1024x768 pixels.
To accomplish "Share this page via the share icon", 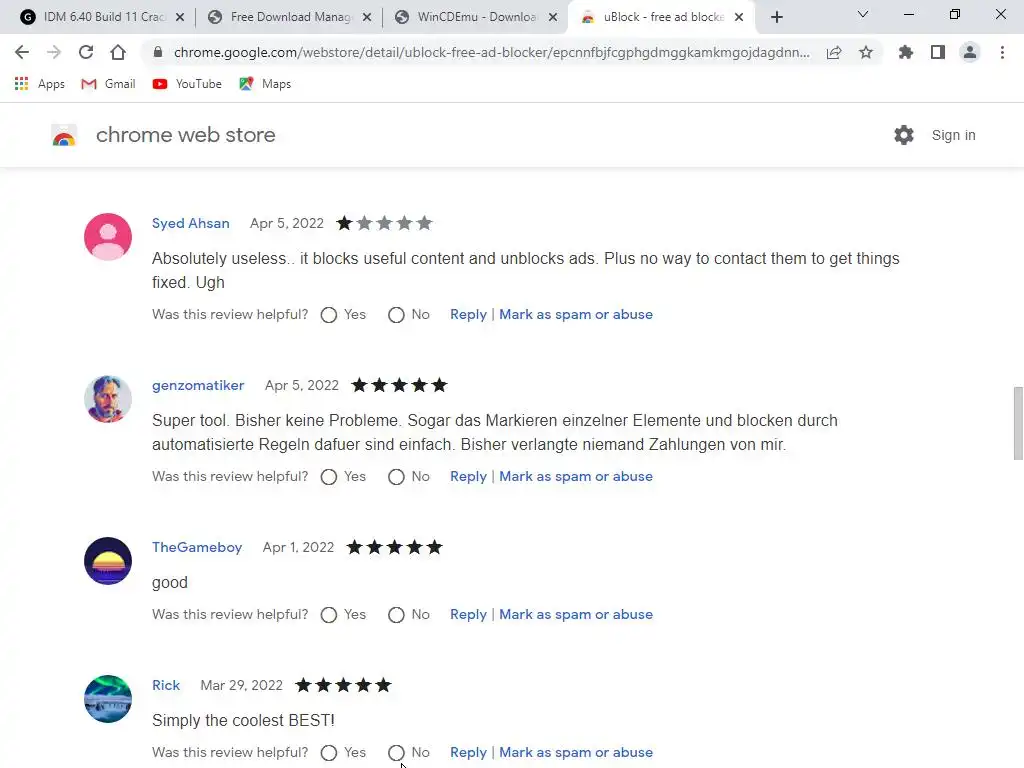I will 834,52.
